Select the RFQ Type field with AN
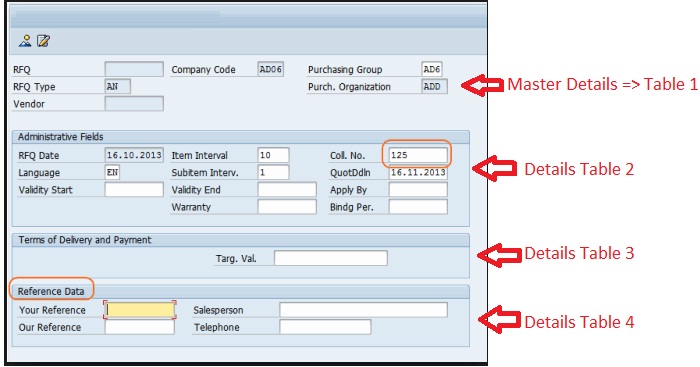This screenshot has width=700, height=367. pyautogui.click(x=118, y=86)
